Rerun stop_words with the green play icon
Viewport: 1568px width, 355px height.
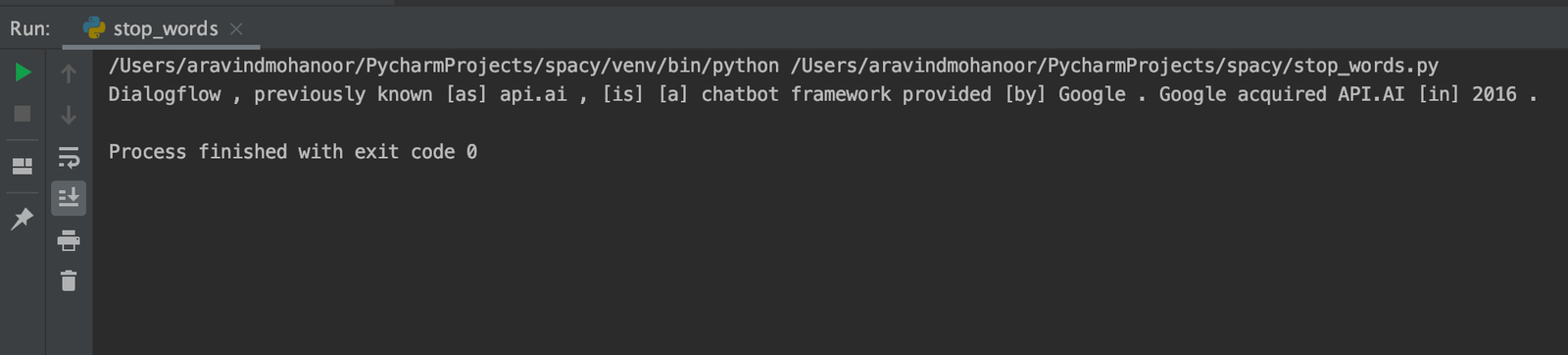coord(23,73)
